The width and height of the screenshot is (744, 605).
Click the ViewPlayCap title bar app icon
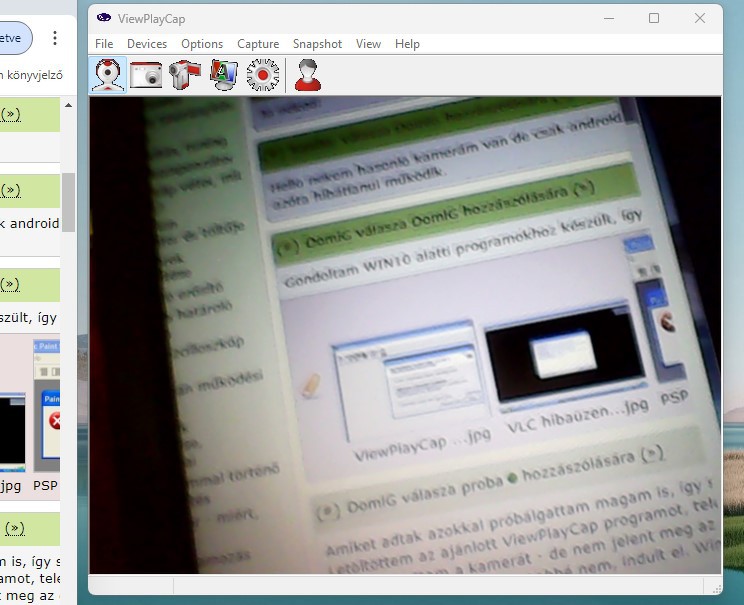[x=103, y=18]
